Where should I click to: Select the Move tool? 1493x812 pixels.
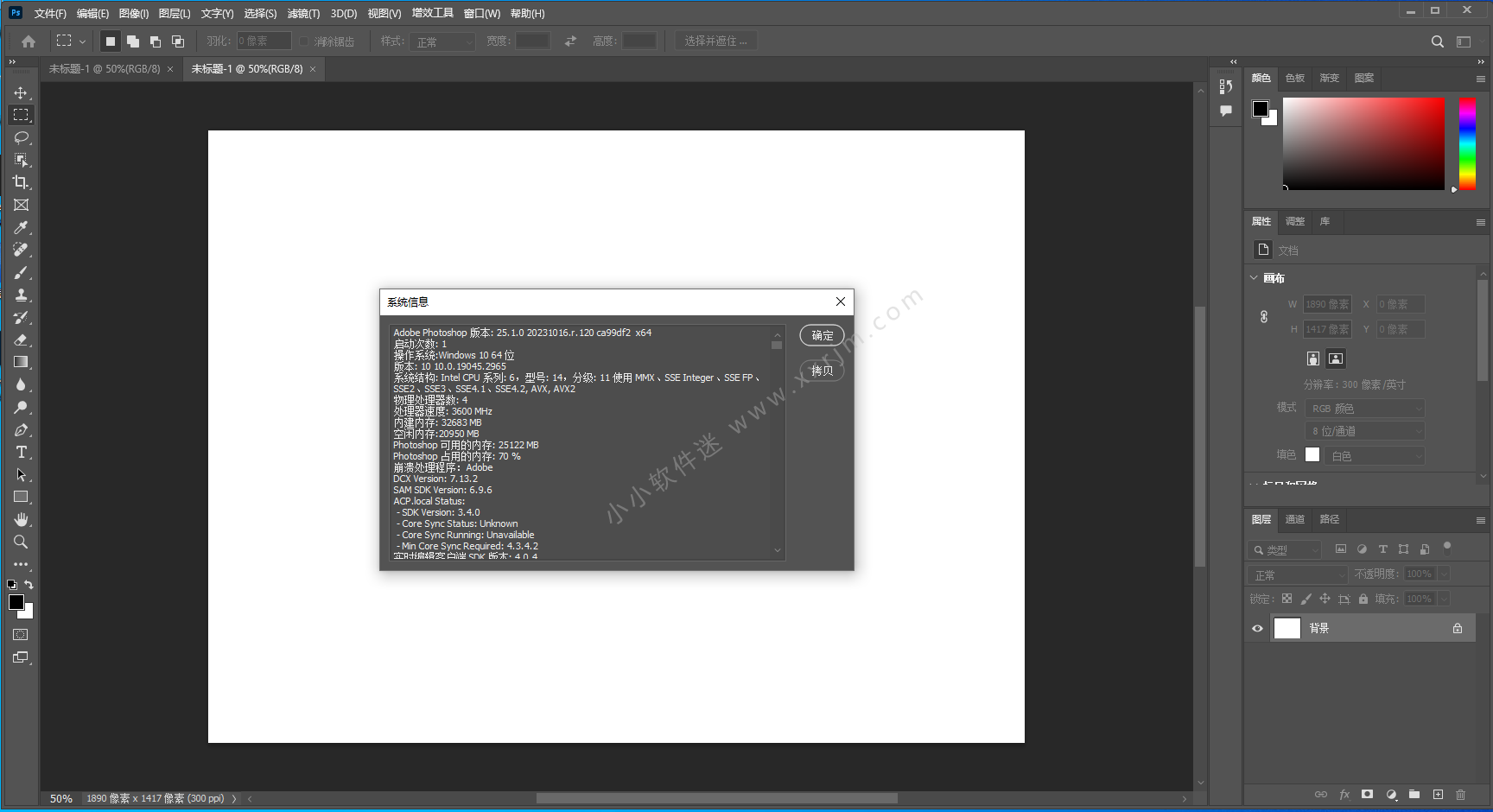tap(21, 92)
